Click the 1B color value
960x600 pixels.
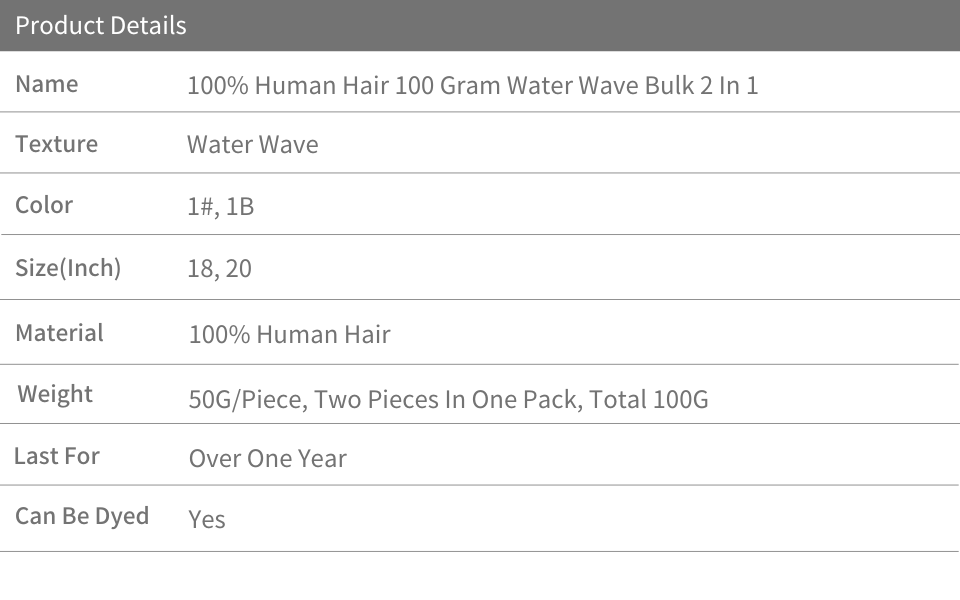pos(240,207)
